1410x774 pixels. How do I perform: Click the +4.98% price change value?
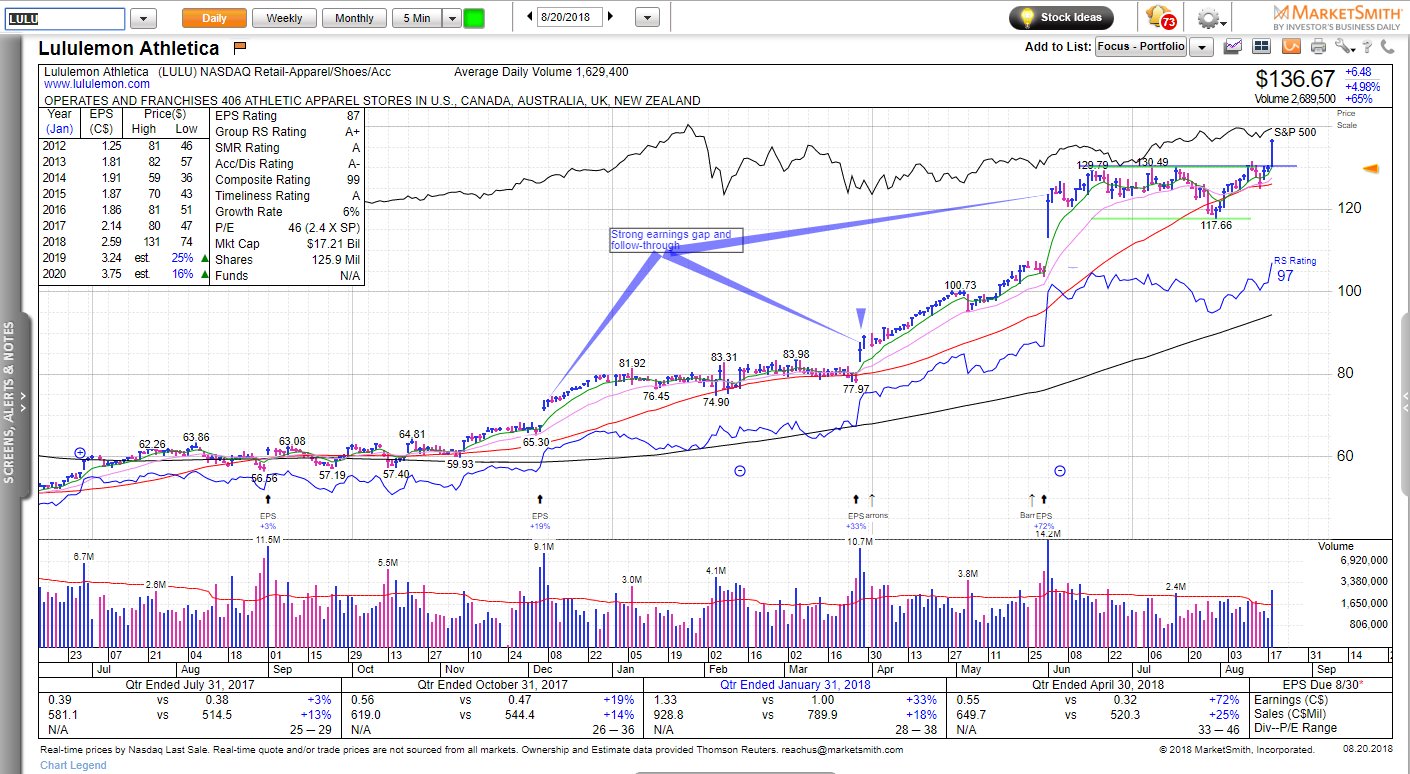click(1362, 86)
